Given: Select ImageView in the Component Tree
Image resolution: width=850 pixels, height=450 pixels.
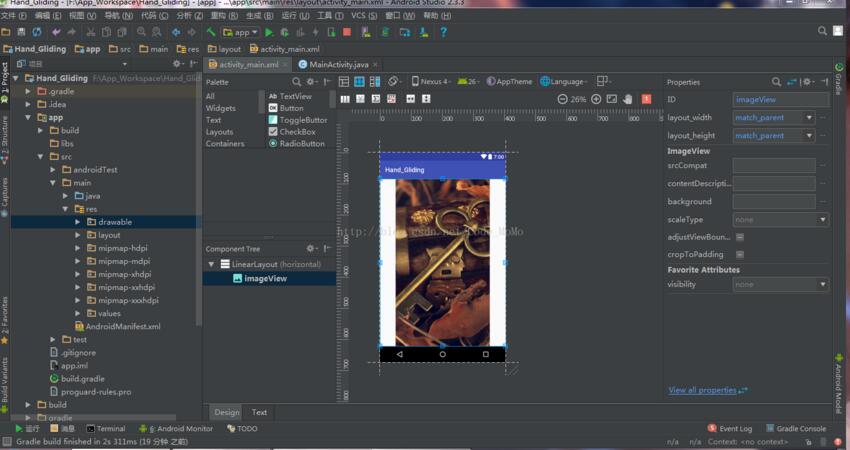Looking at the screenshot, I should click(265, 278).
